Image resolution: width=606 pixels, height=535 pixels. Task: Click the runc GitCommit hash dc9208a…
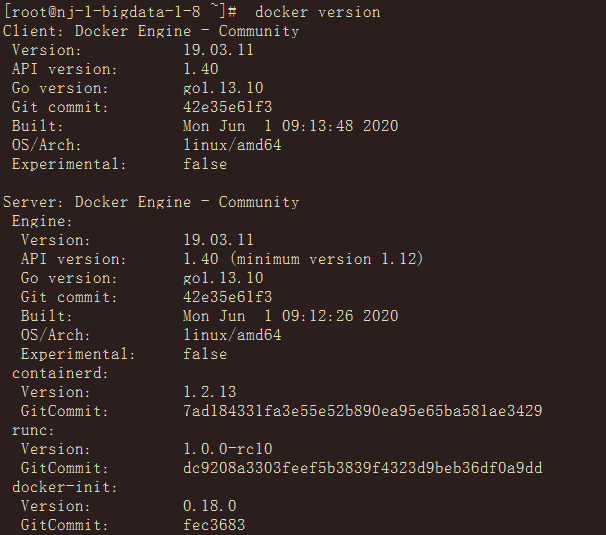[x=363, y=468]
